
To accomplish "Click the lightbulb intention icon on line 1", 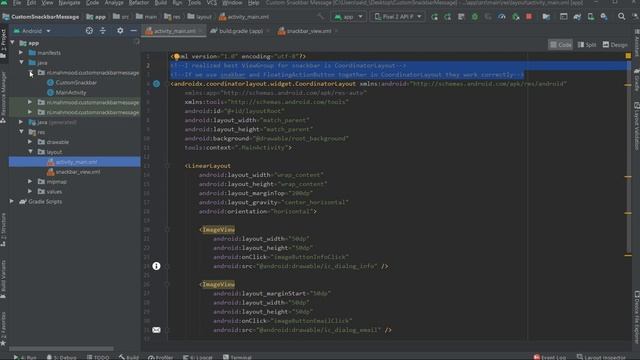I will 176,56.
